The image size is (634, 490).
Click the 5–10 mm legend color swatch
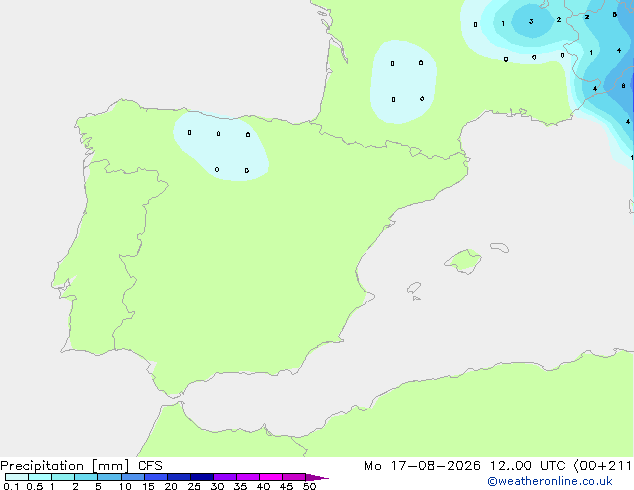110,477
